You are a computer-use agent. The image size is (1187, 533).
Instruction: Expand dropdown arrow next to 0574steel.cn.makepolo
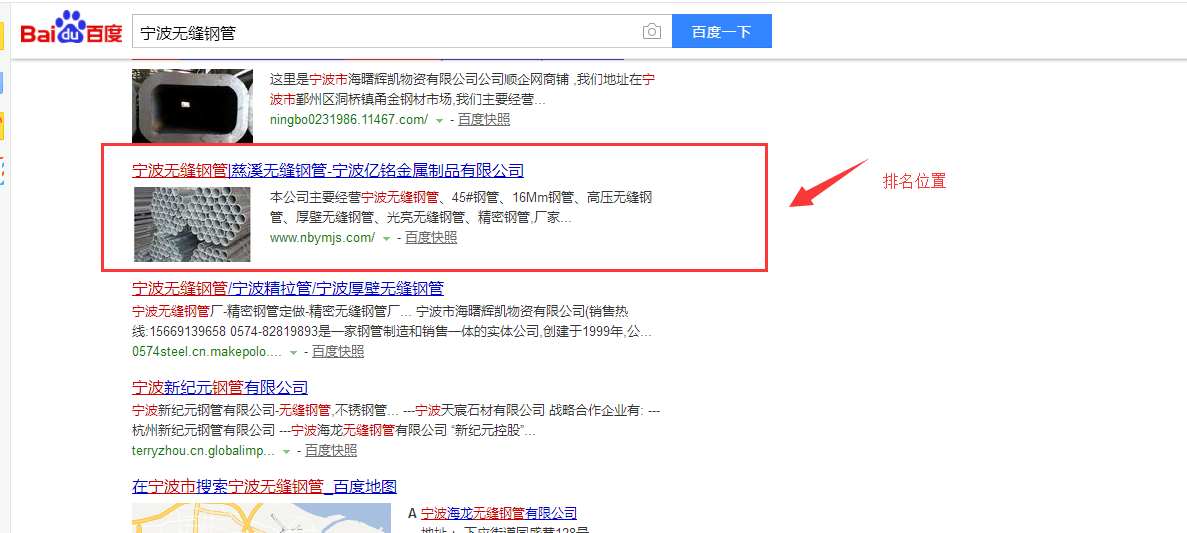[293, 354]
